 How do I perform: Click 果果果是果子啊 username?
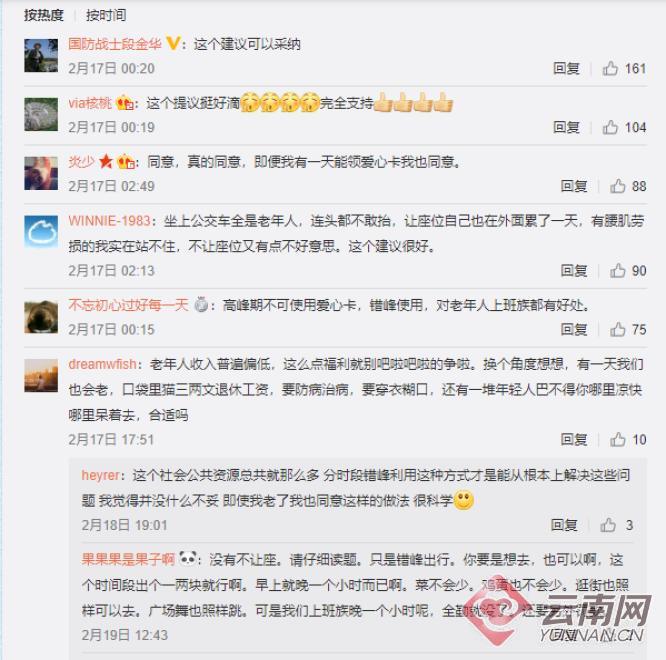pyautogui.click(x=128, y=559)
